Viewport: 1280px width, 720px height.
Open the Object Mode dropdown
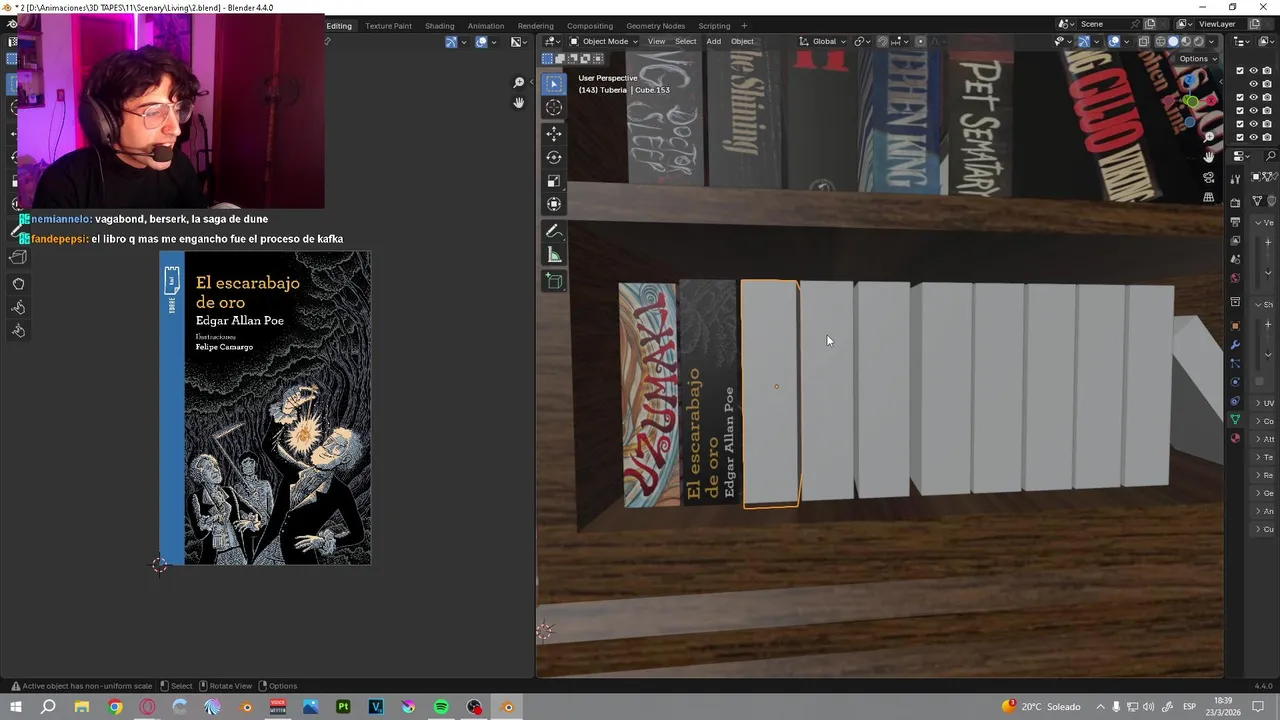click(603, 41)
